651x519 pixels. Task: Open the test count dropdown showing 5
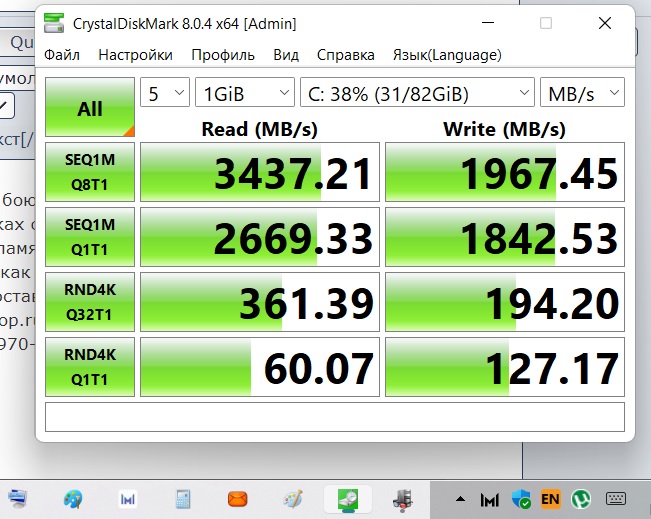165,92
